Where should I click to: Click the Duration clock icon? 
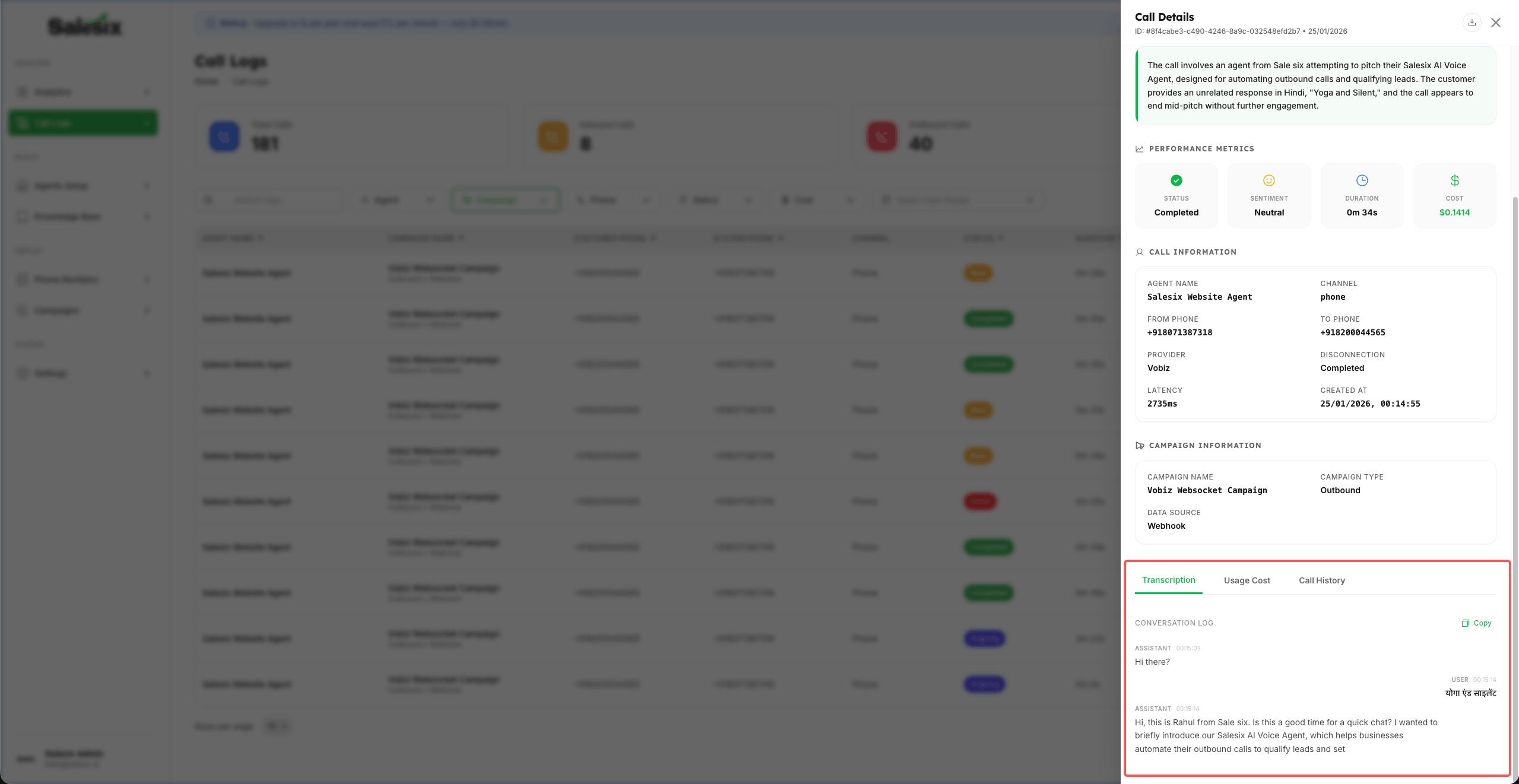coord(1362,180)
